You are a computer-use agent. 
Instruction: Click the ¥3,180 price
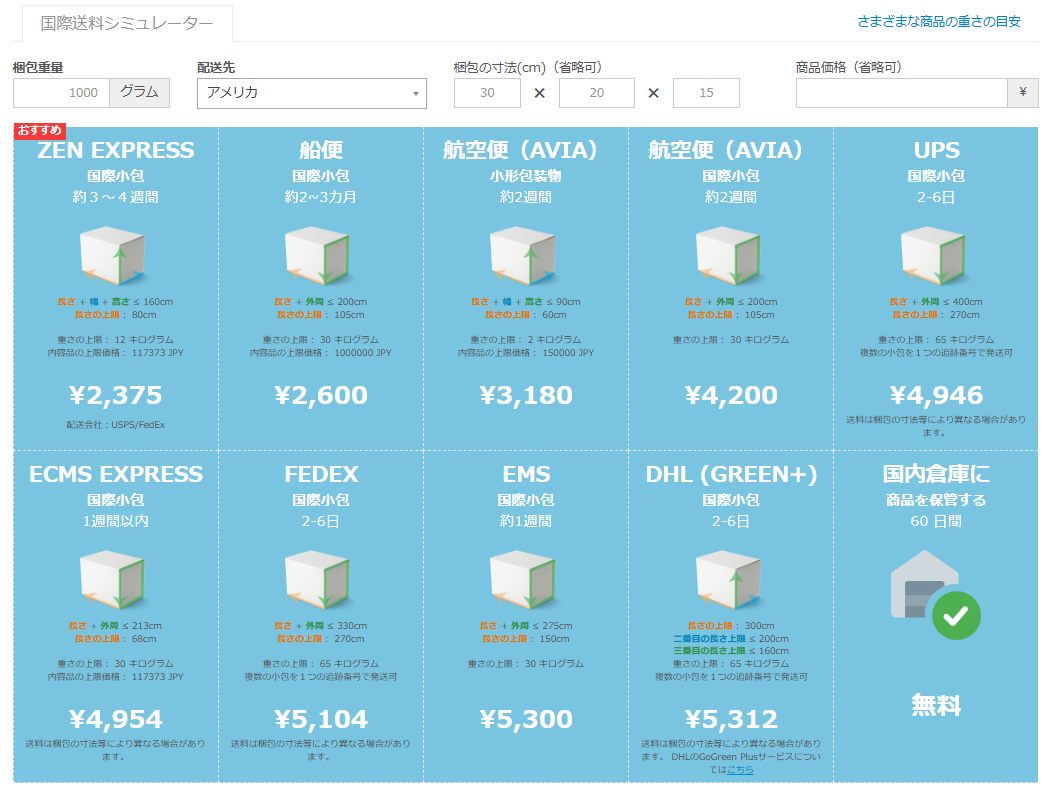pyautogui.click(x=526, y=395)
